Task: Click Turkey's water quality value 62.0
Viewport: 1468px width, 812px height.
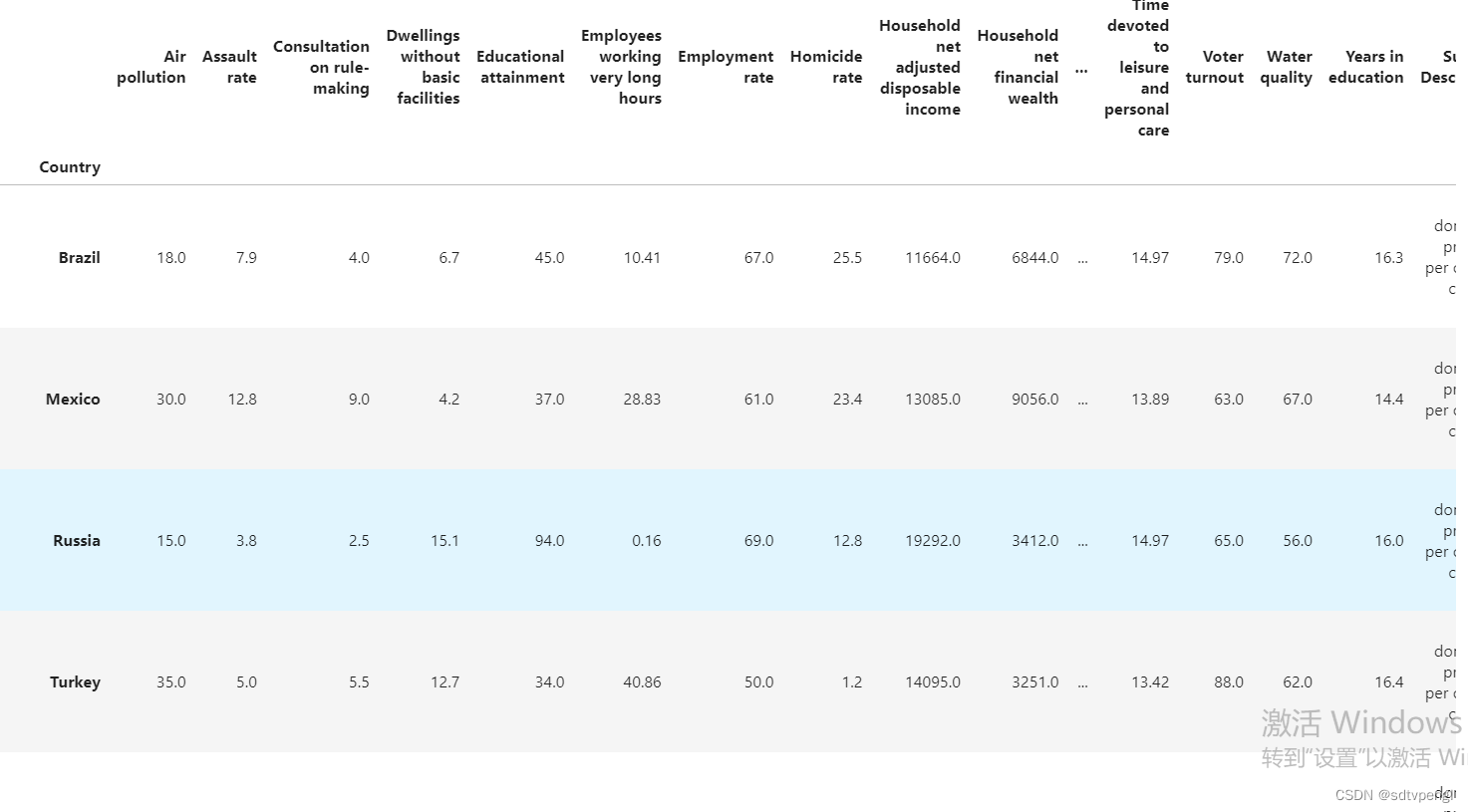Action: (x=1298, y=681)
